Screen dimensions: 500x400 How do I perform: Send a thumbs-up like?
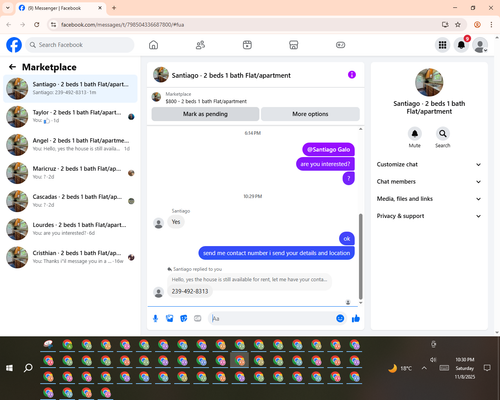click(x=356, y=318)
